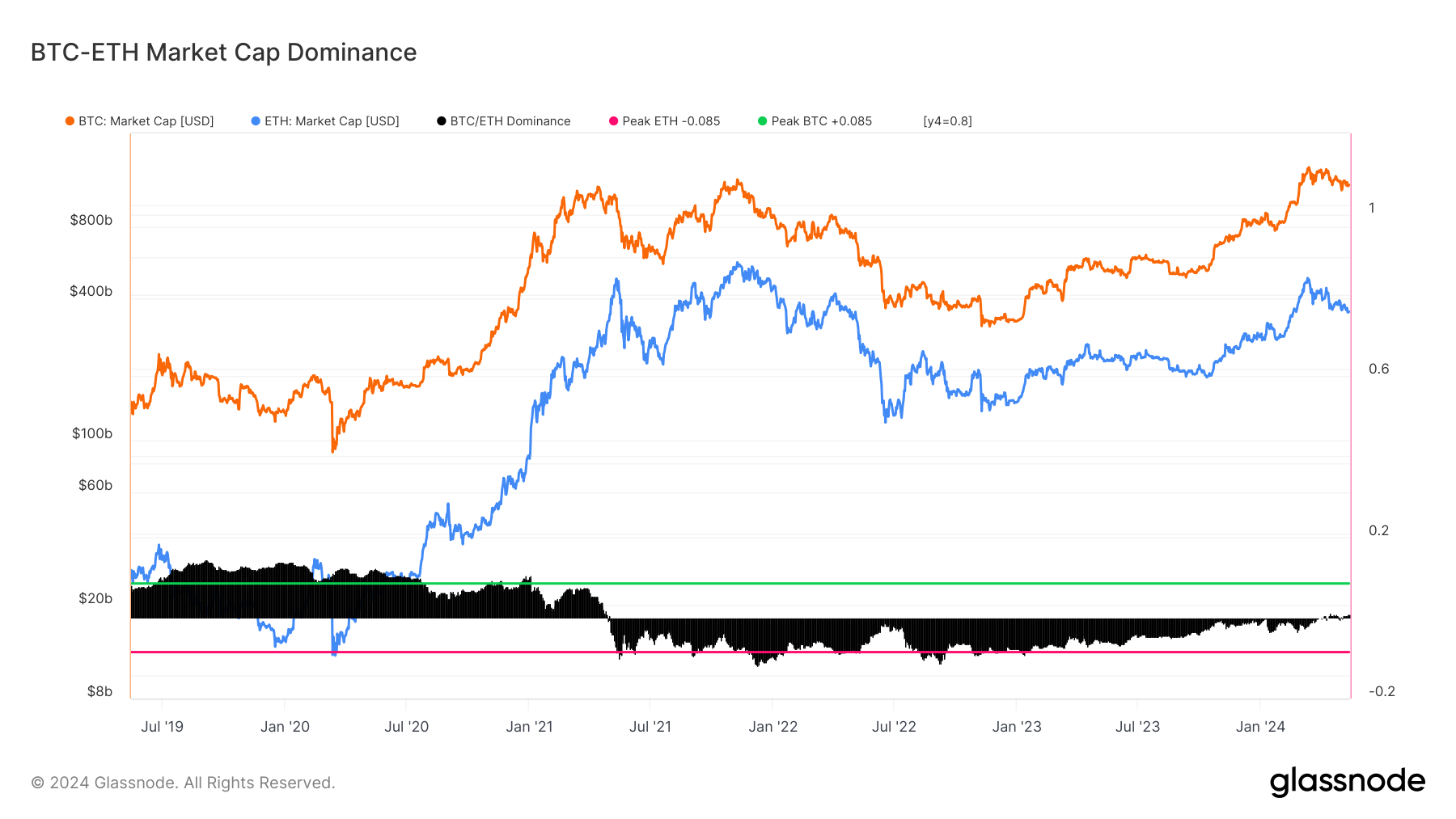This screenshot has width=1456, height=819.
Task: Click the $800b left axis label
Action: pos(91,220)
